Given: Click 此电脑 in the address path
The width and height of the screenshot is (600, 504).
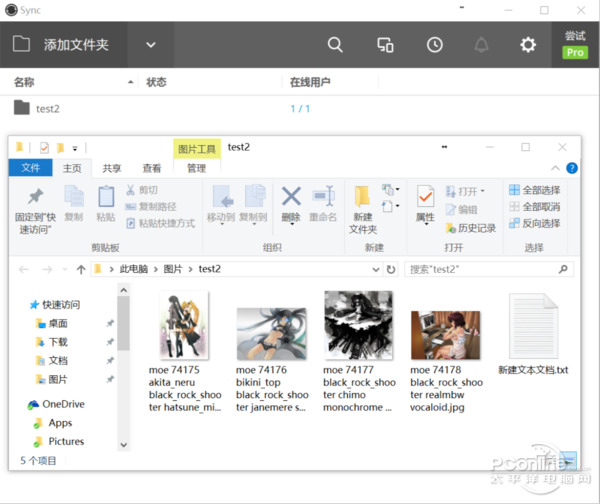Looking at the screenshot, I should pyautogui.click(x=134, y=269).
